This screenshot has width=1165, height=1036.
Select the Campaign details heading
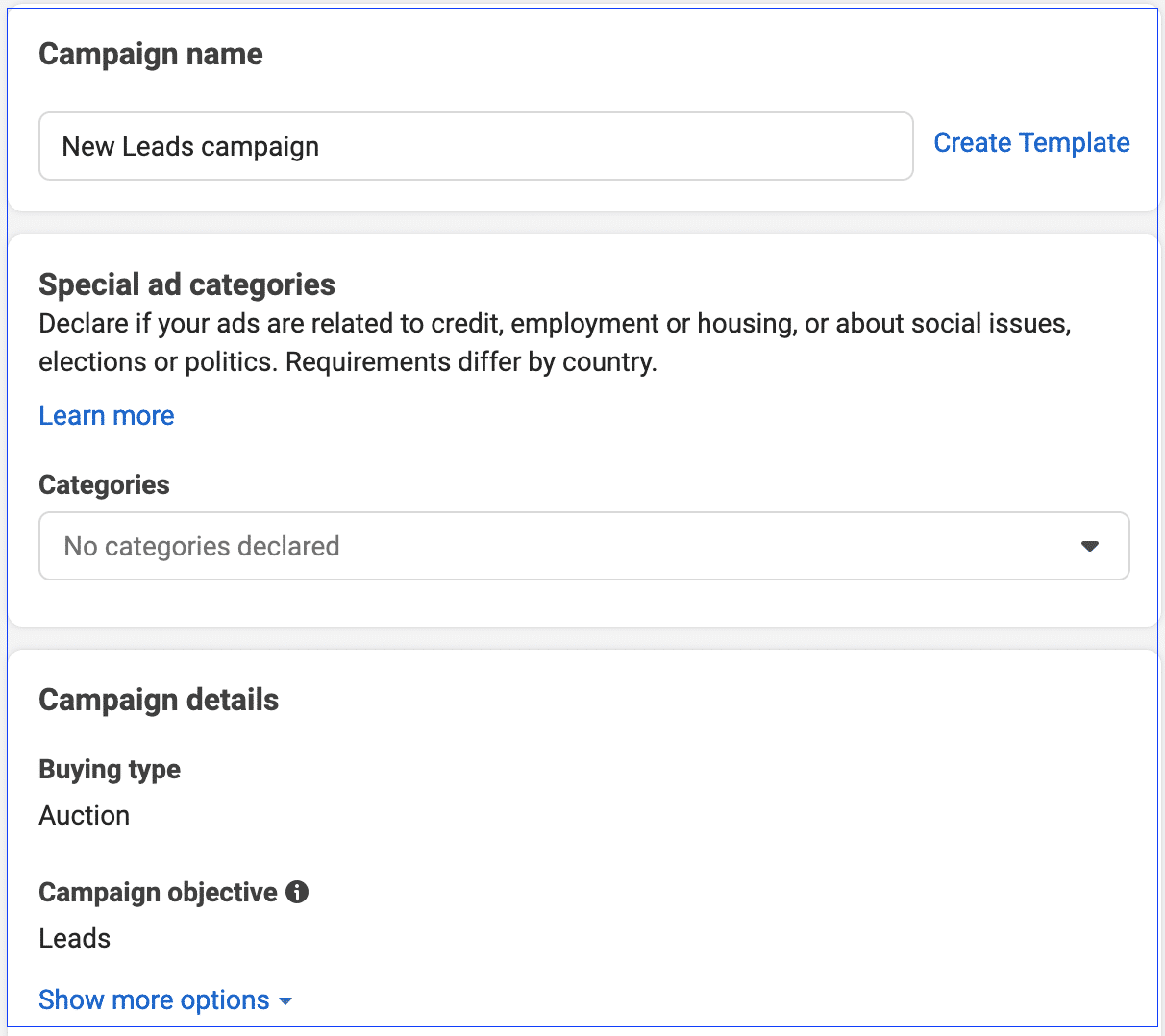(x=160, y=700)
